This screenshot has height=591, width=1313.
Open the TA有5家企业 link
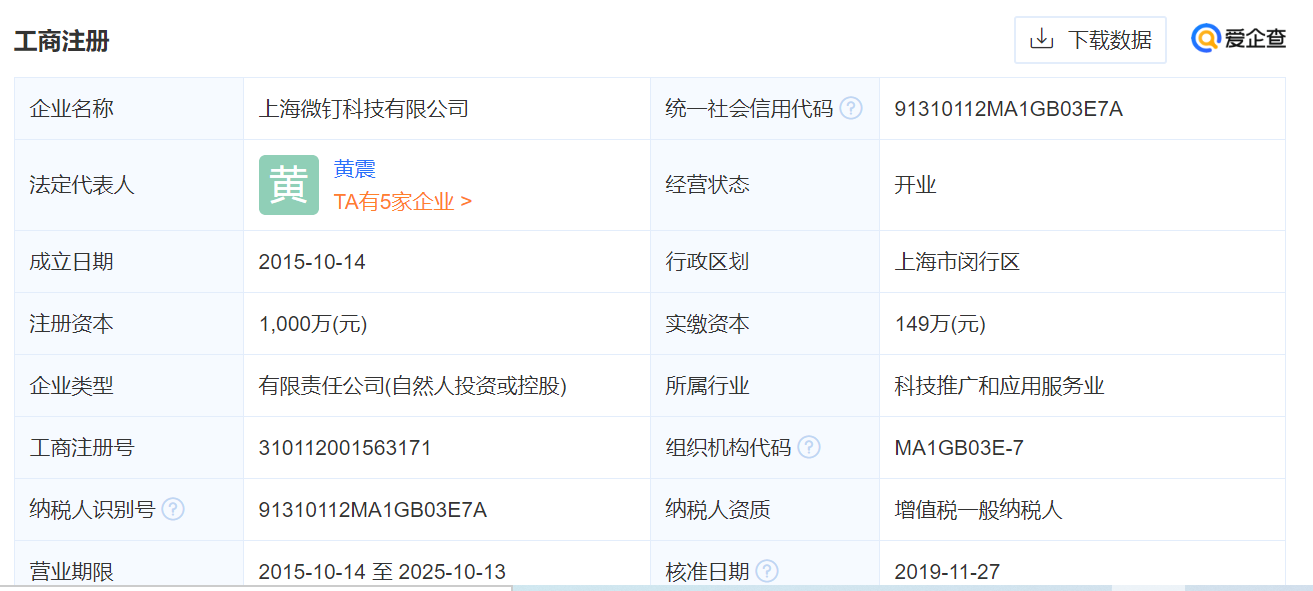tap(403, 201)
